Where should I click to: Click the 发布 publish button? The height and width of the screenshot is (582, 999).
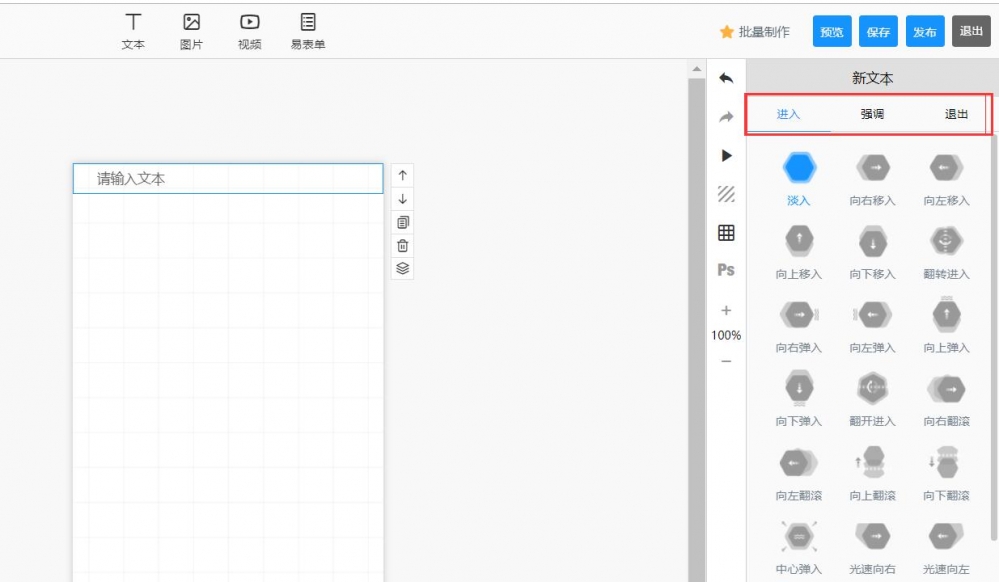point(925,32)
